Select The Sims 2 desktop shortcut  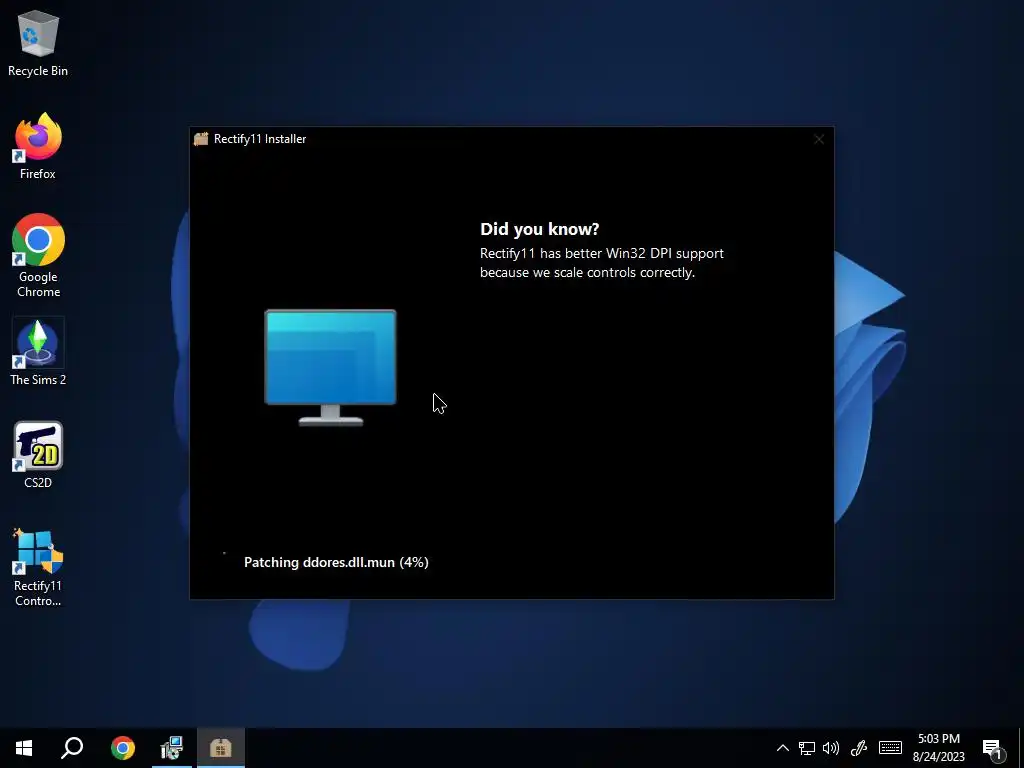(x=38, y=351)
